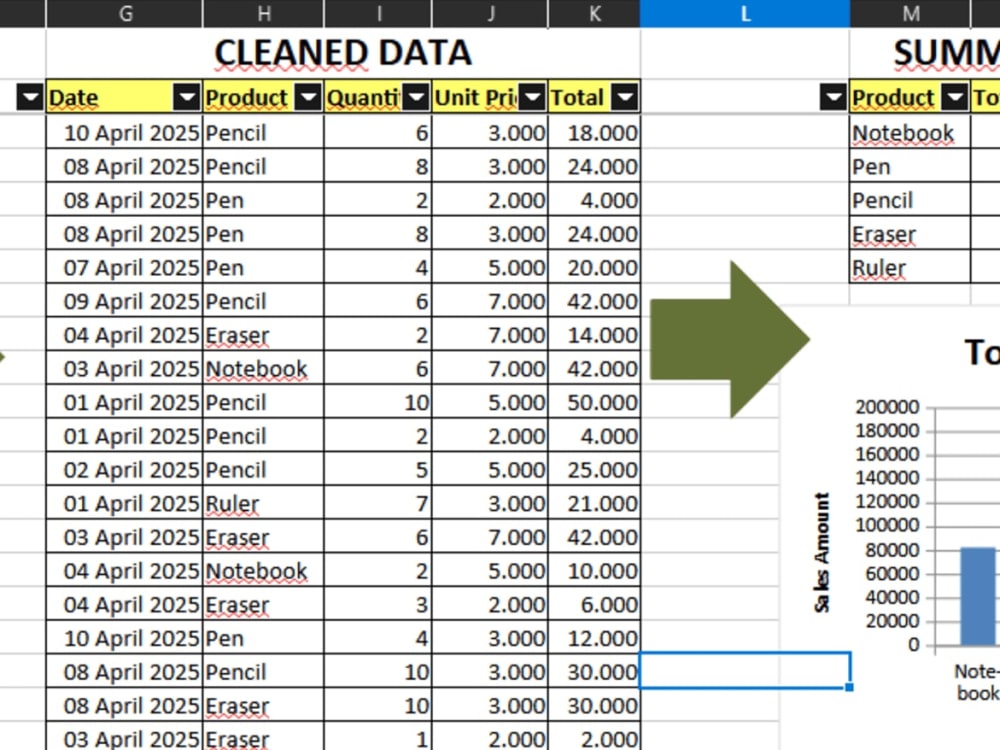Image resolution: width=1000 pixels, height=750 pixels.
Task: Open the filter dropdown left of Summary Product
Action: click(833, 97)
